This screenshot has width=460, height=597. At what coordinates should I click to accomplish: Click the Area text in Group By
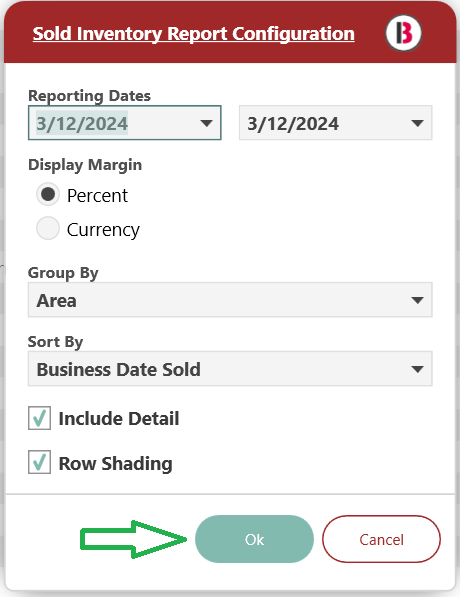[x=56, y=301]
